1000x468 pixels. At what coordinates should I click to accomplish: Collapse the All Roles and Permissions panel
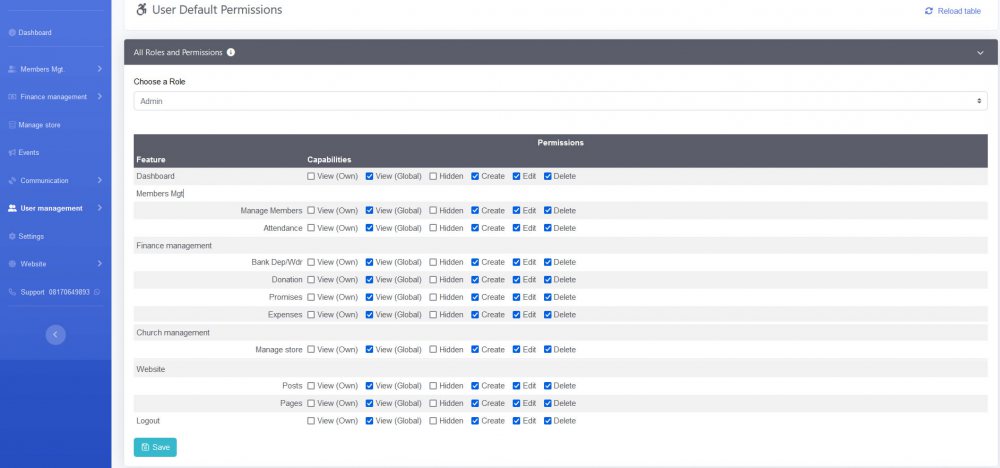pos(980,52)
